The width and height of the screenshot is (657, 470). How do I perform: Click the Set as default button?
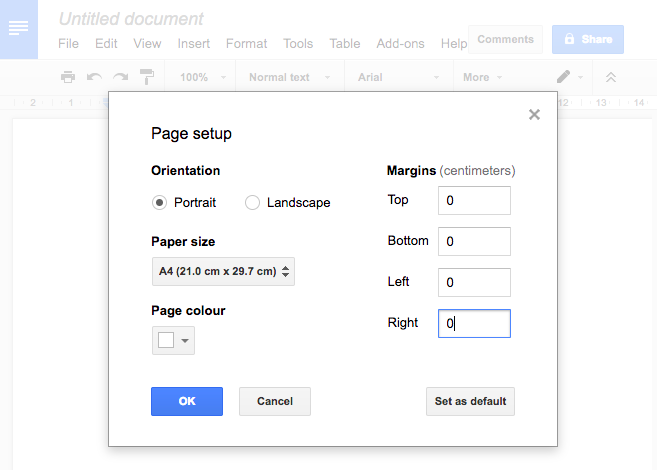(470, 402)
